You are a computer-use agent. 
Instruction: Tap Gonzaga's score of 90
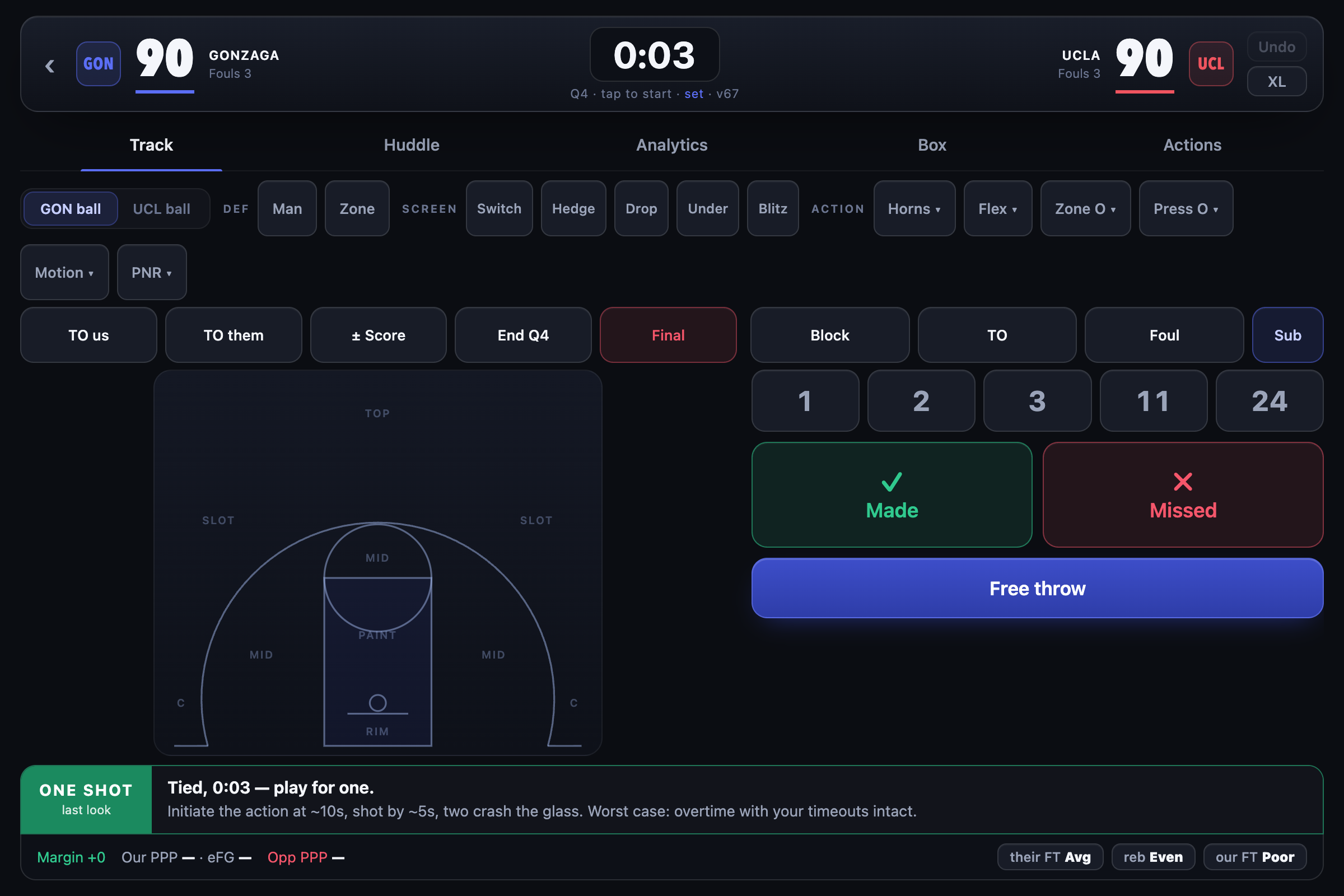pos(165,59)
